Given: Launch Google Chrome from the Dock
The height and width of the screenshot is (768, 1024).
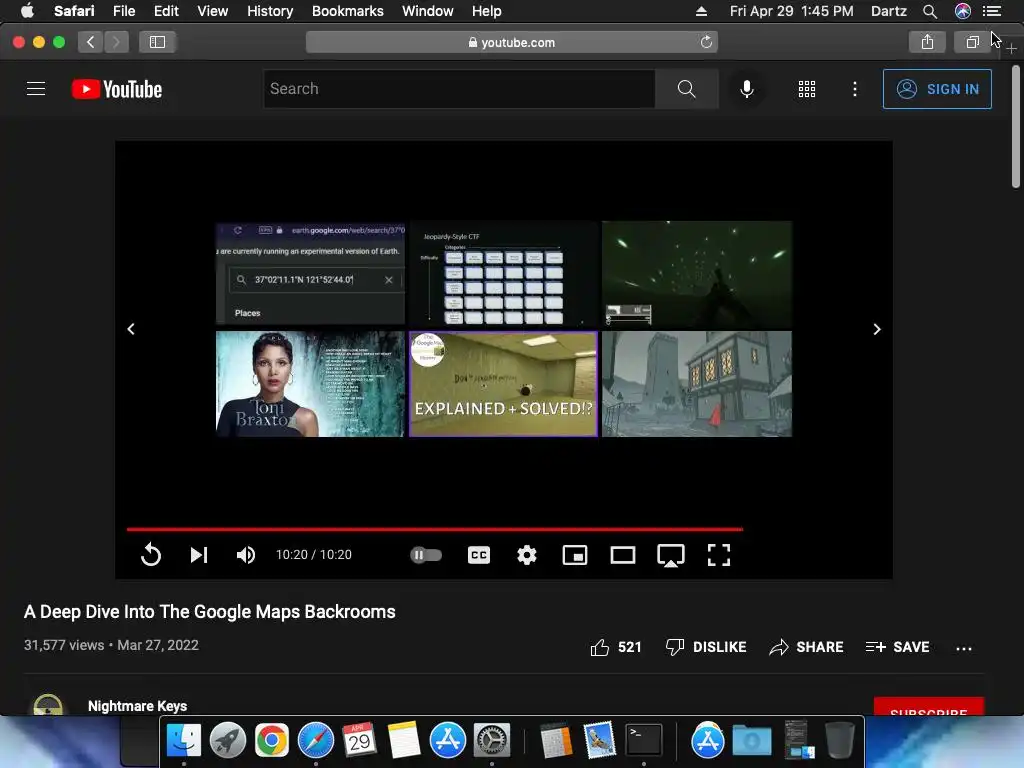Looking at the screenshot, I should [272, 740].
